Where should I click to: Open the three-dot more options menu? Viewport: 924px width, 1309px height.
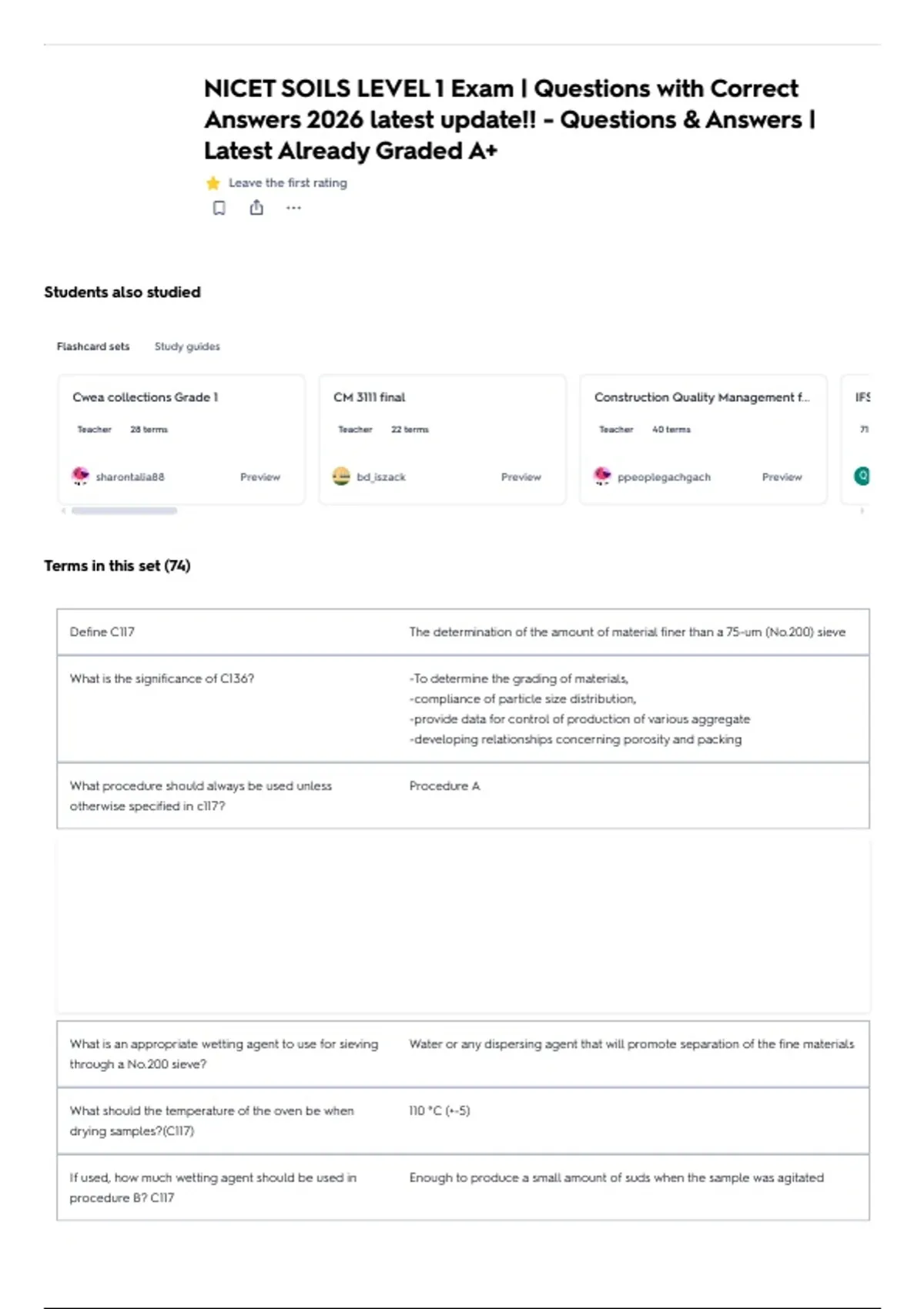coord(293,208)
